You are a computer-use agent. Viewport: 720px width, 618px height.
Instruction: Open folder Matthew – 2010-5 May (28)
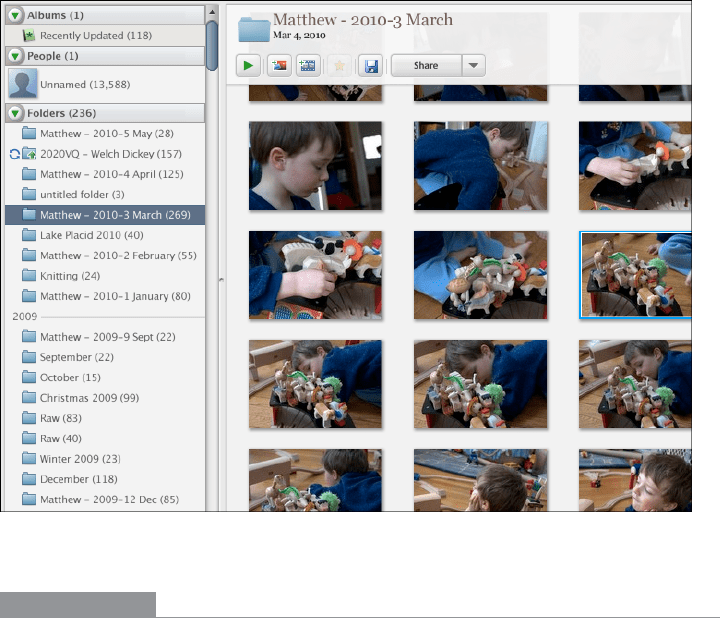(105, 134)
